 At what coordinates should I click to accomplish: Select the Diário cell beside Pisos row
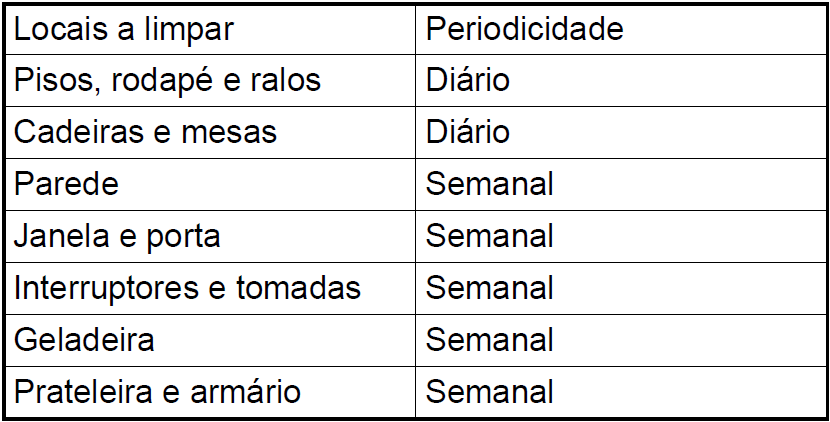tap(468, 80)
